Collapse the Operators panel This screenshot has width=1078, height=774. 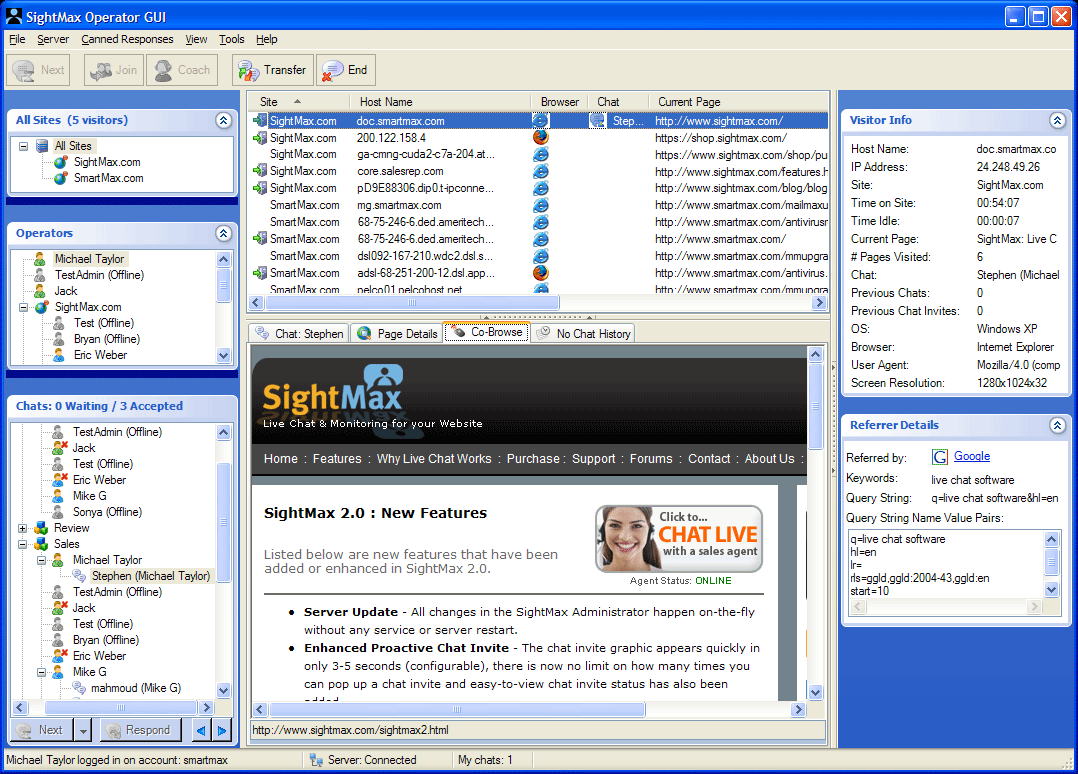tap(223, 233)
